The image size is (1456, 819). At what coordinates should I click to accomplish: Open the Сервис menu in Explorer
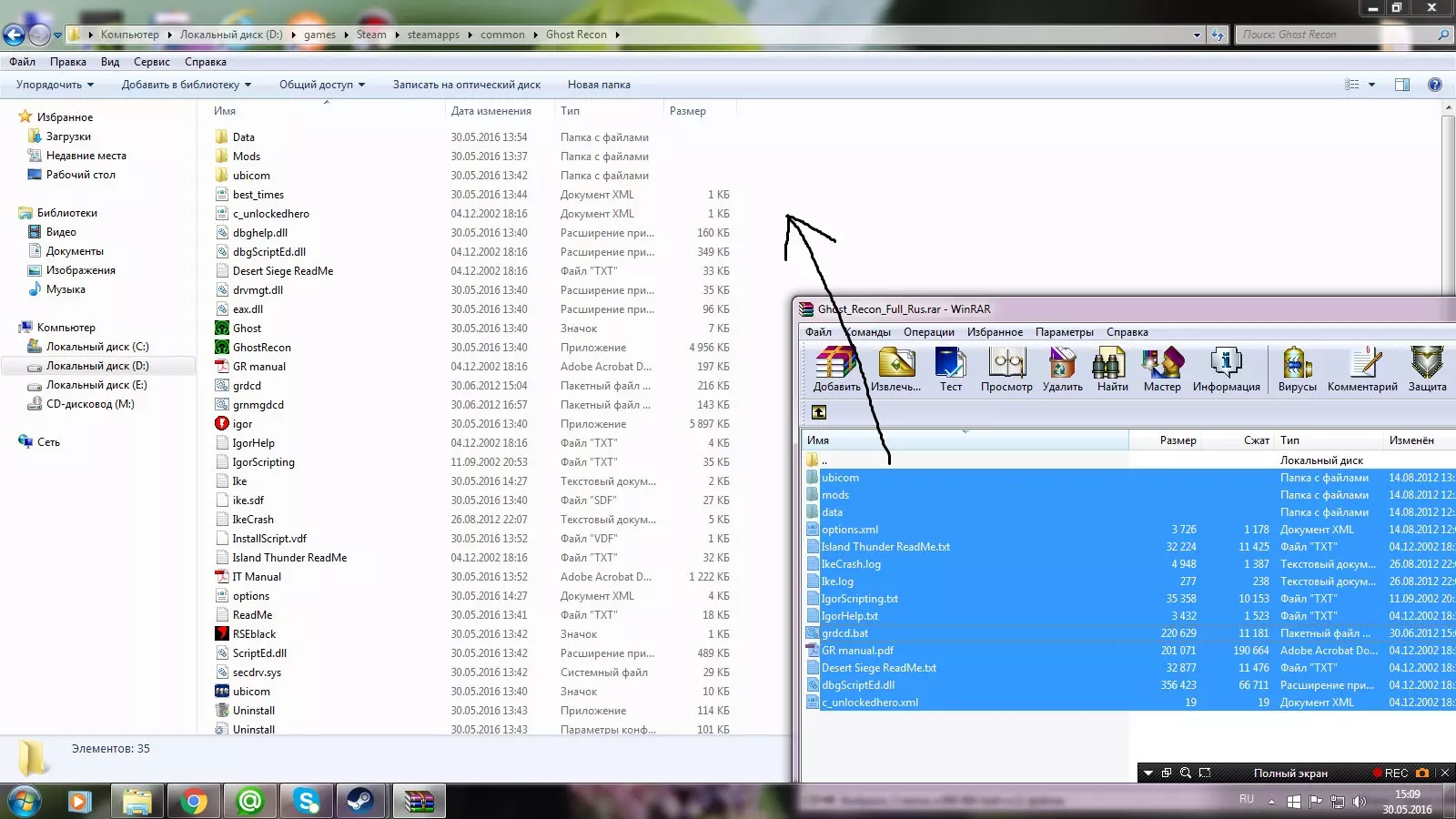pos(151,62)
